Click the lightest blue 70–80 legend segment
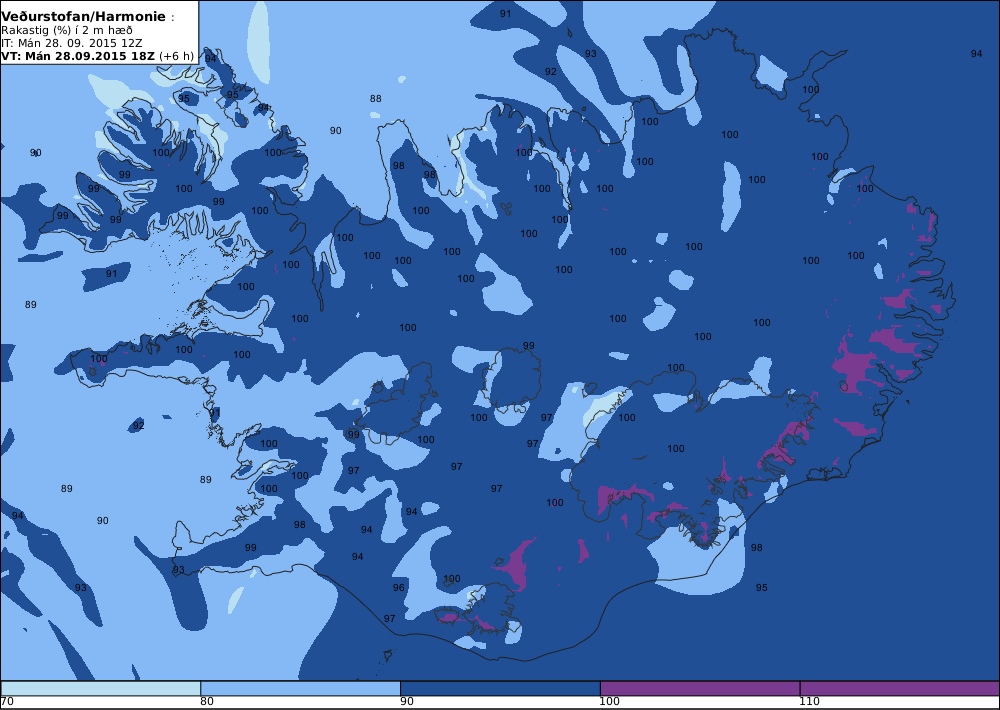 (101, 688)
